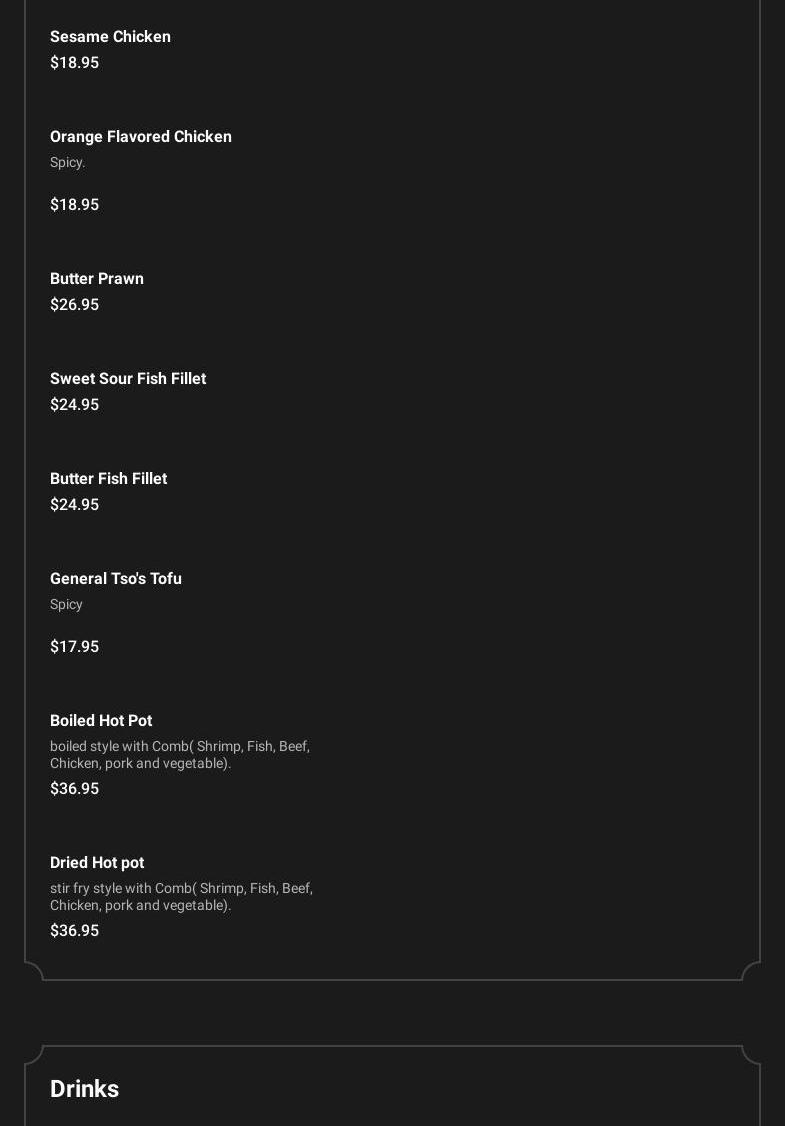Click the $36.95 price under Boiled Hot Pot

[74, 789]
